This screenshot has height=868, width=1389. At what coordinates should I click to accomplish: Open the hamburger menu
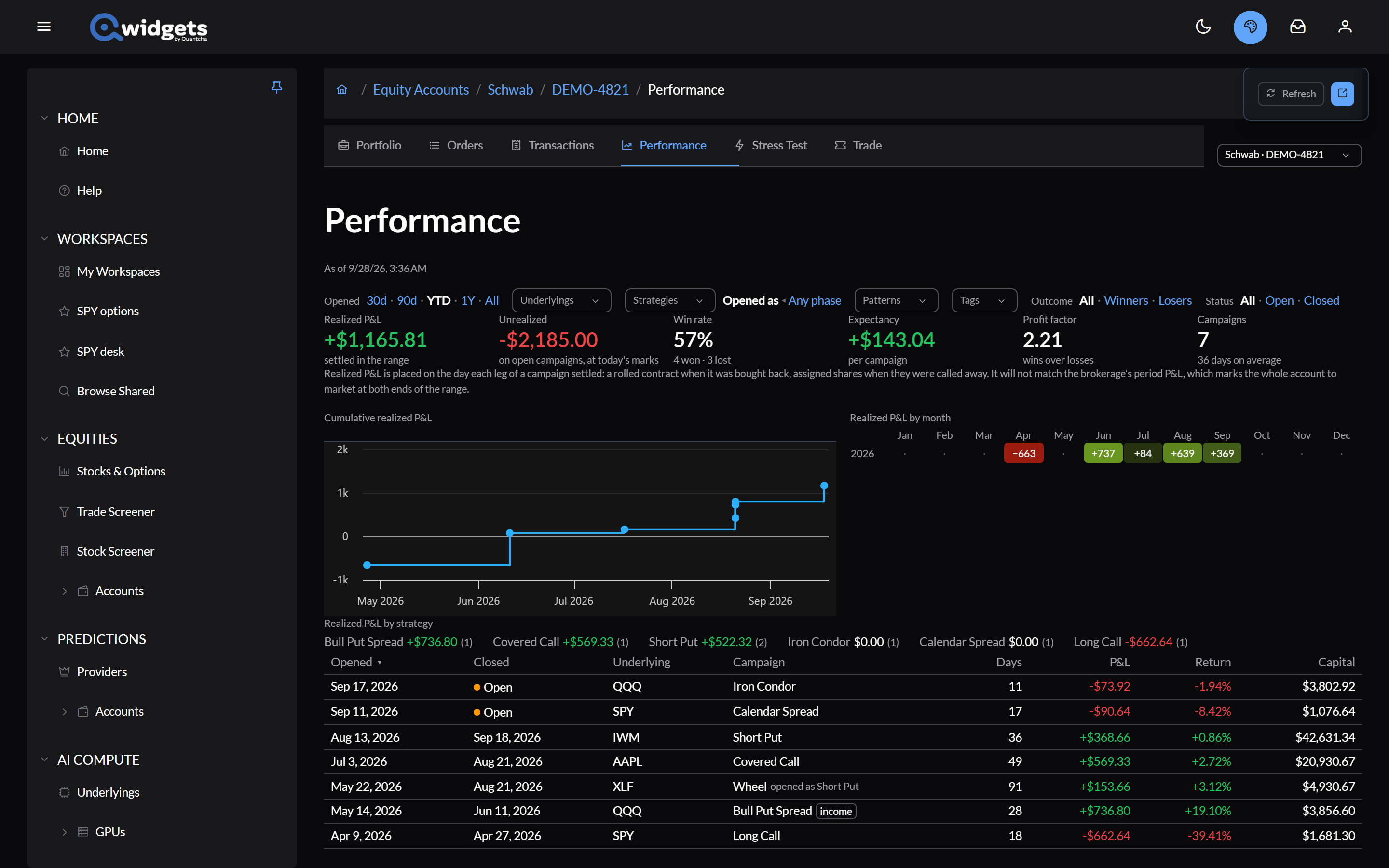pos(43,27)
